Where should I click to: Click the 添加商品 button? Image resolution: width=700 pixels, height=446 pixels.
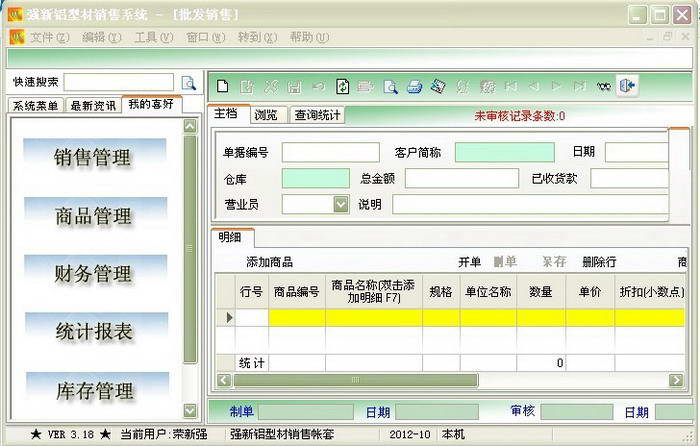[269, 262]
